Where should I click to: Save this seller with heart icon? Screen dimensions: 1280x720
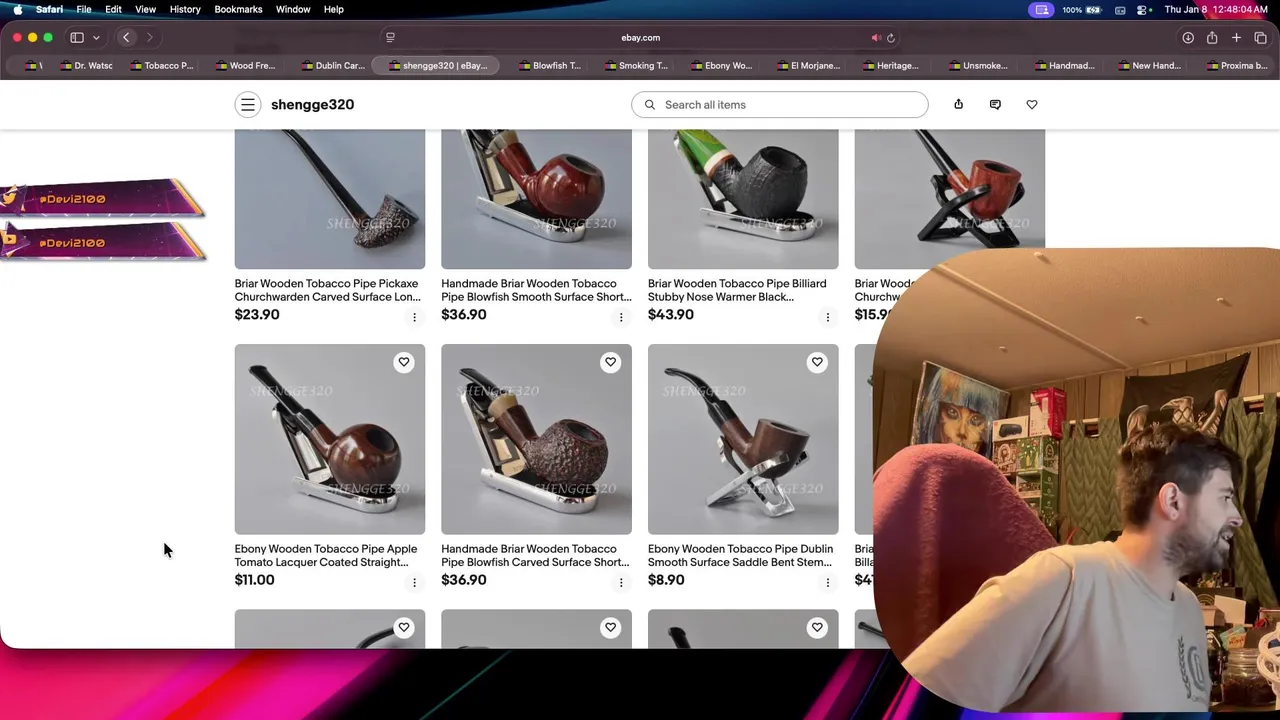1032,104
